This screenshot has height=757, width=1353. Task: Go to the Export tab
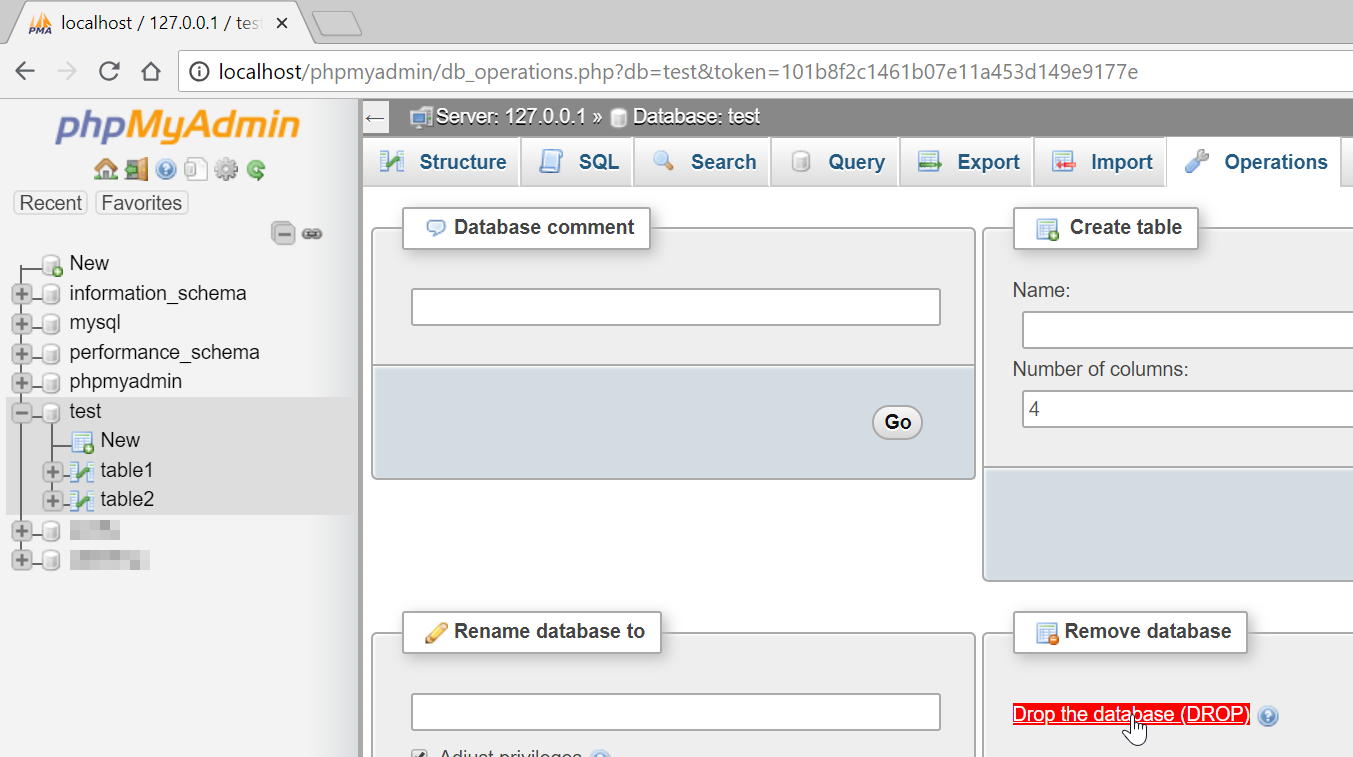pyautogui.click(x=968, y=162)
